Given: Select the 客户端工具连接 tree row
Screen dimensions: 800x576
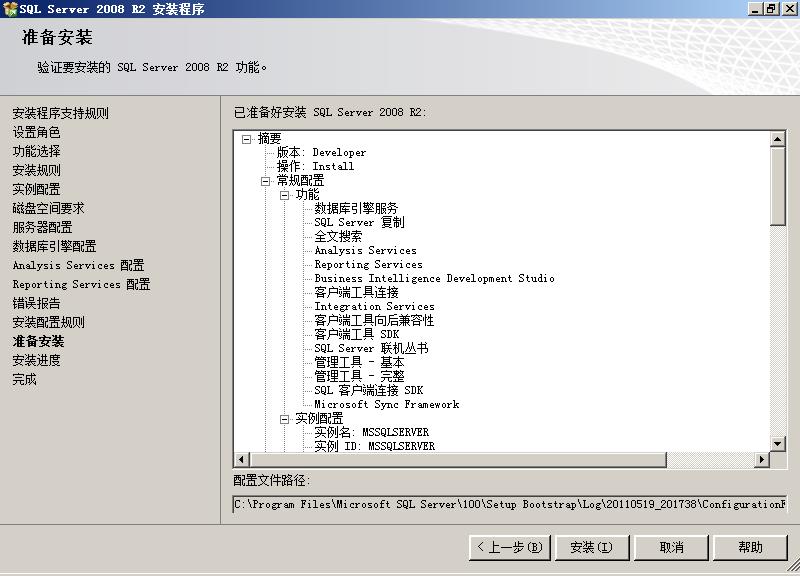Looking at the screenshot, I should click(x=356, y=292).
